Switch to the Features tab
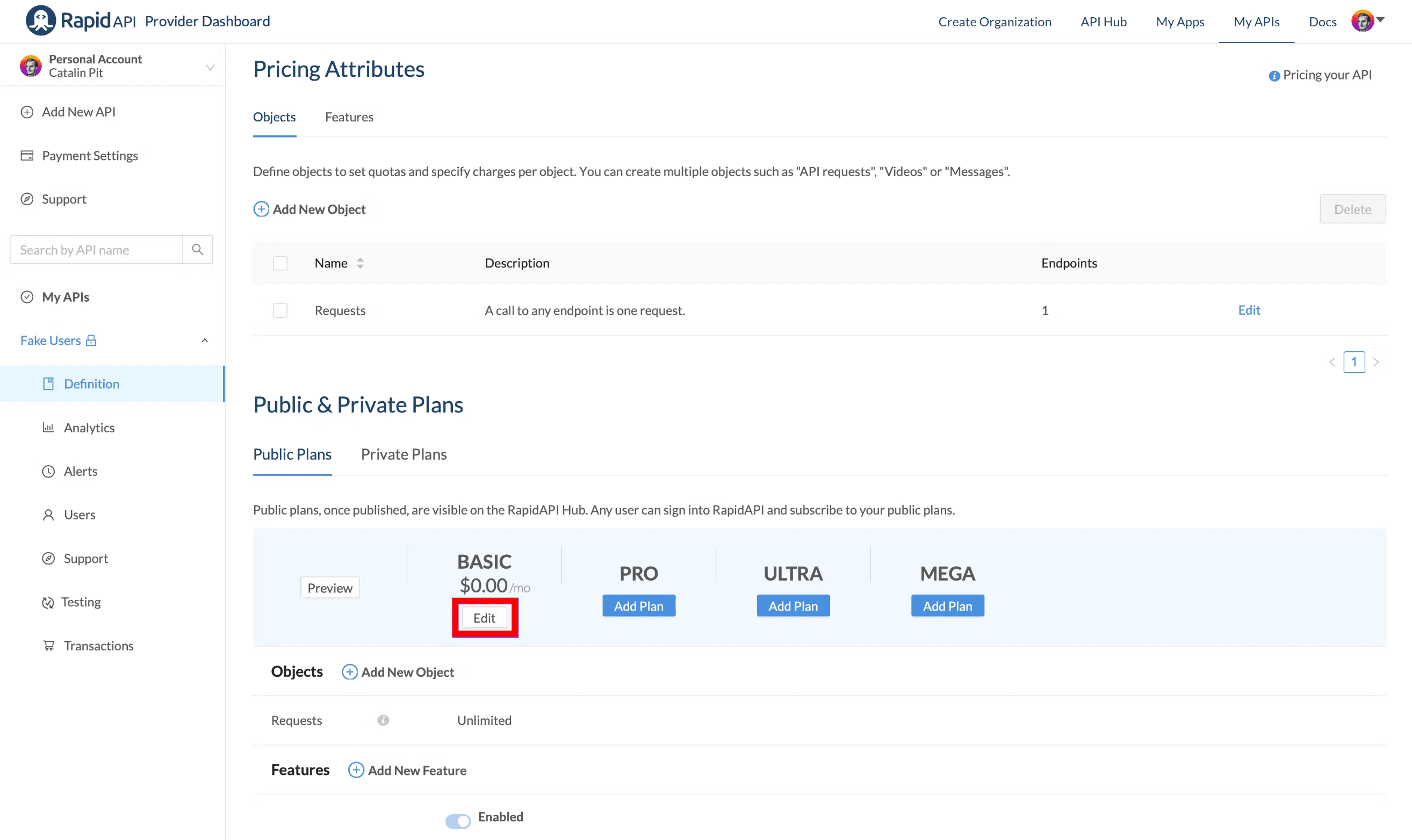The height and width of the screenshot is (840, 1412). 349,117
